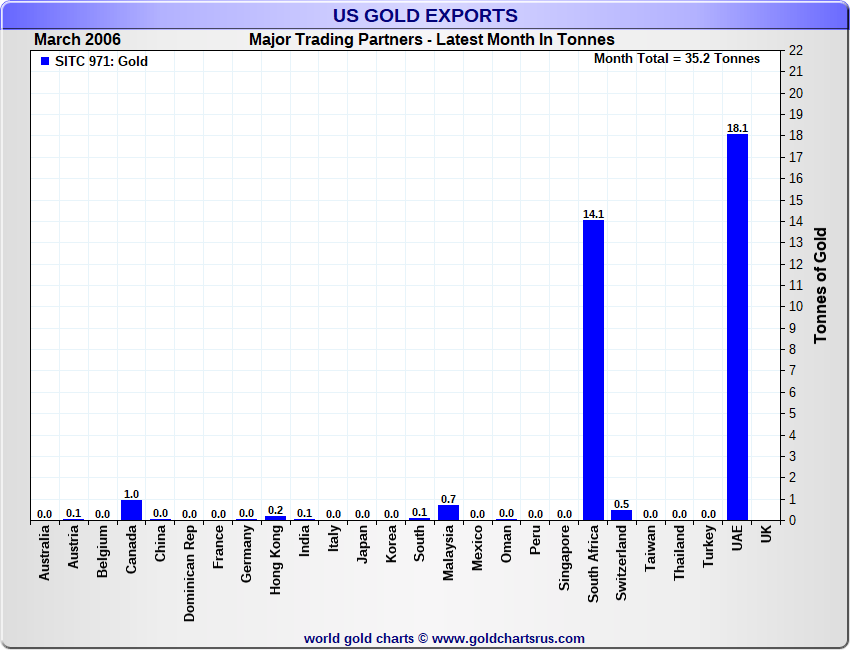Click the 'Turkey' axis label
The height and width of the screenshot is (650, 850).
click(x=708, y=546)
